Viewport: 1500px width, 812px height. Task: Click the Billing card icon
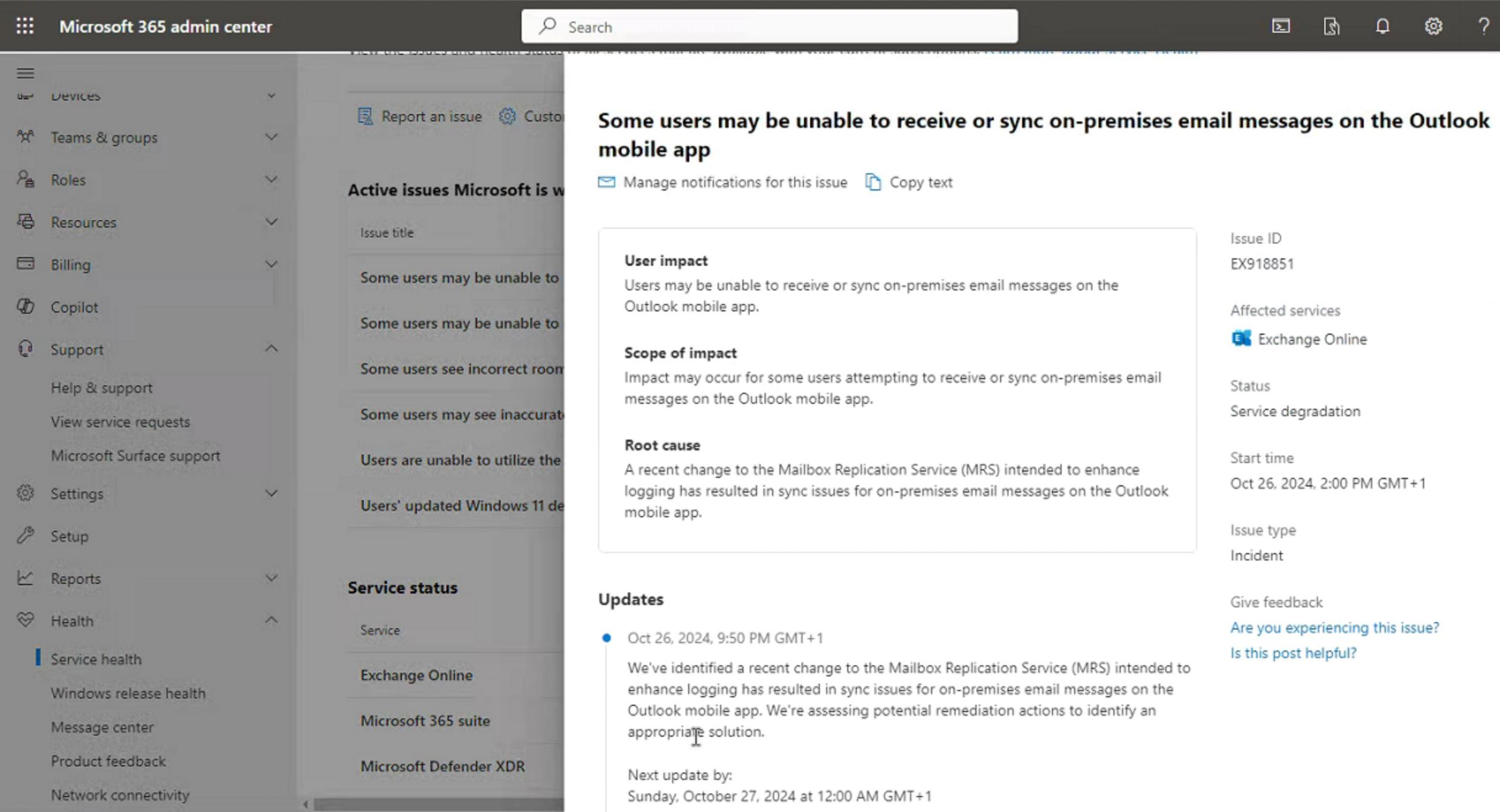[25, 263]
